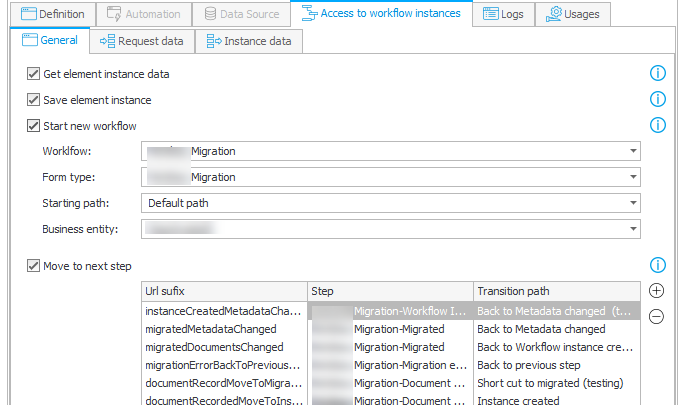
Task: Click the Instance data arrow icon
Action: click(214, 41)
